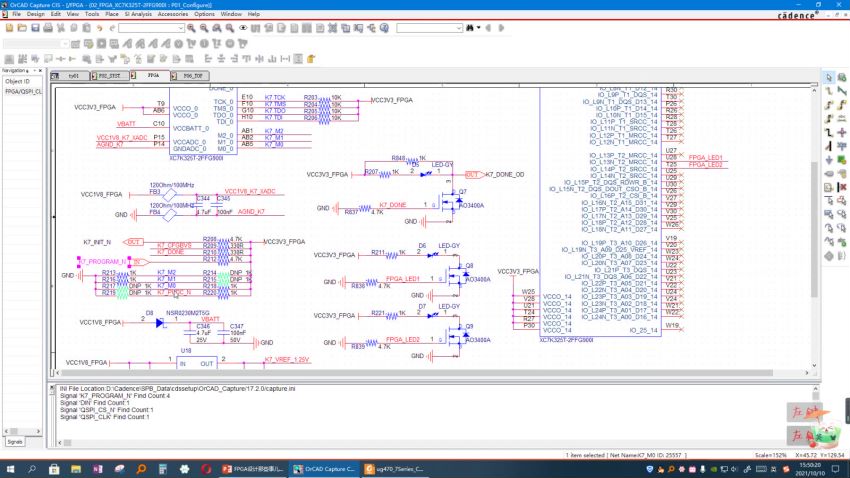Choose the Select arrow tool in right palette
The height and width of the screenshot is (478, 850).
(x=829, y=78)
